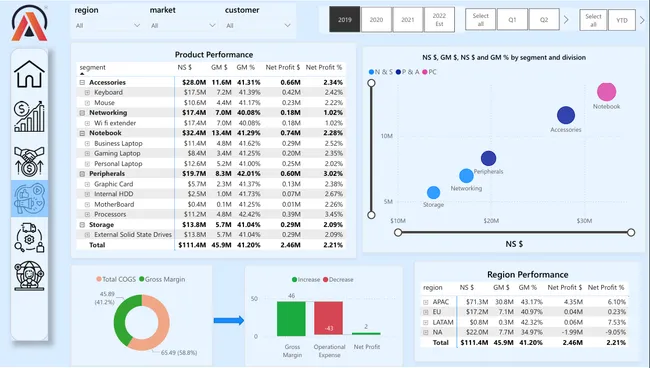The height and width of the screenshot is (368, 650).
Task: Select the marketing megaphone icon
Action: [29, 199]
